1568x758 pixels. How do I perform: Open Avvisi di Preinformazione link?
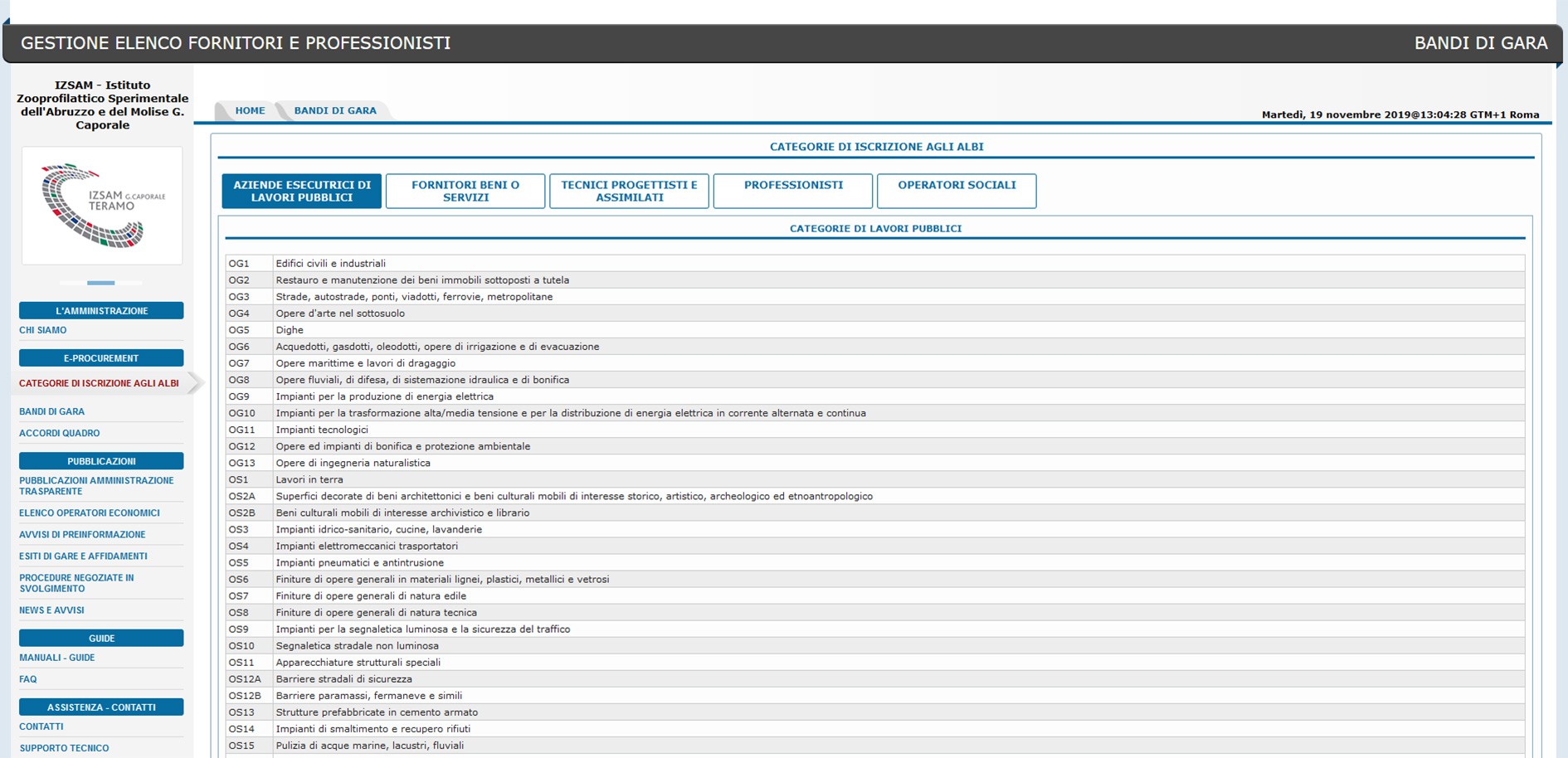[82, 534]
